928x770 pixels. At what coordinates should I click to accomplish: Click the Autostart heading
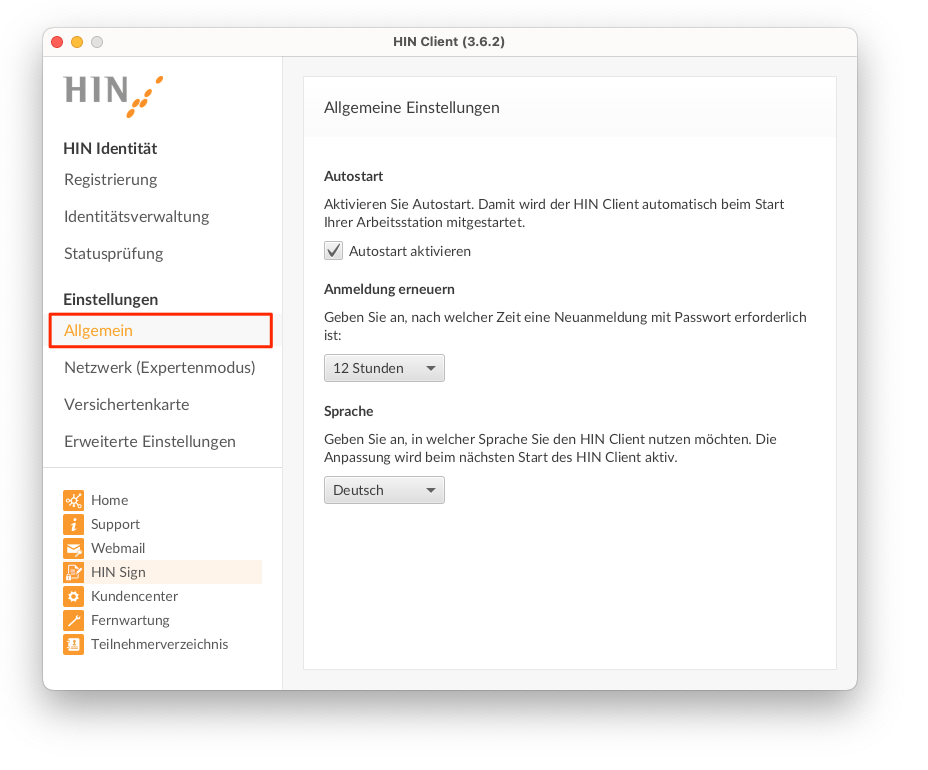(x=353, y=176)
